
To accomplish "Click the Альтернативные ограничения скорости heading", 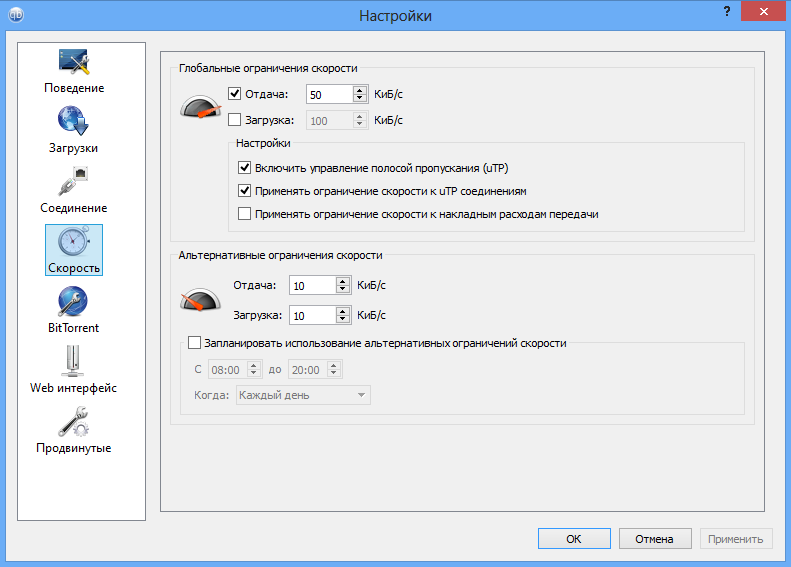I will click(280, 255).
